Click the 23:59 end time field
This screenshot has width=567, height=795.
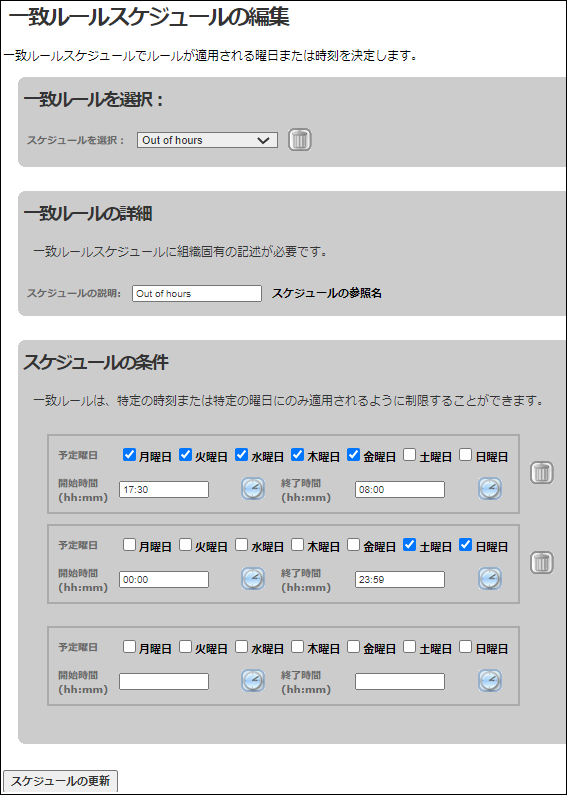click(400, 580)
